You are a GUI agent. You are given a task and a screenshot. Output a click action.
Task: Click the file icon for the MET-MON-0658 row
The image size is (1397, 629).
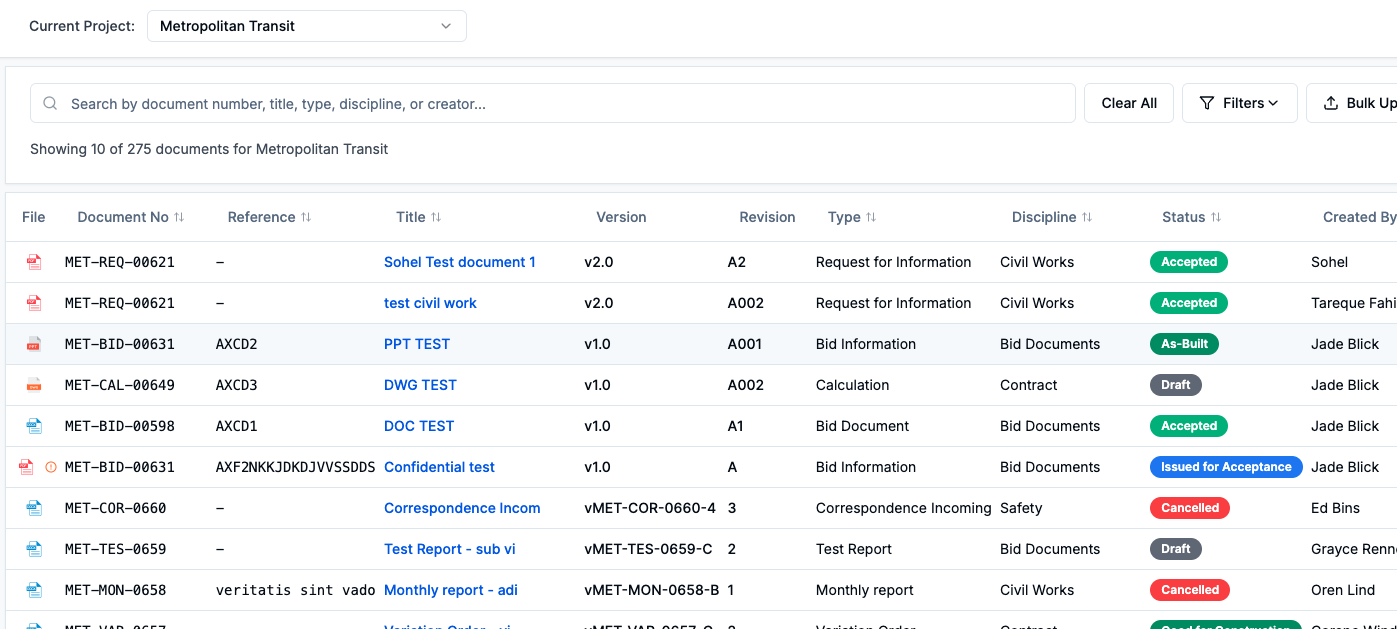coord(34,590)
